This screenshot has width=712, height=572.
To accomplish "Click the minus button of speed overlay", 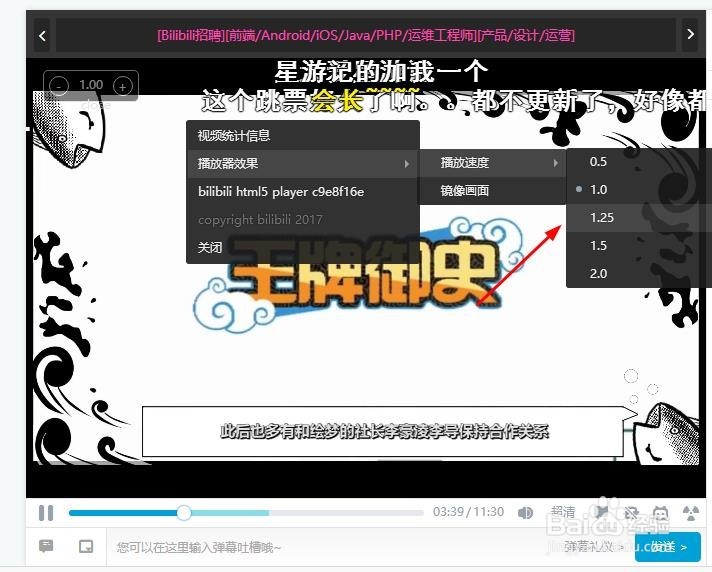I will point(59,86).
